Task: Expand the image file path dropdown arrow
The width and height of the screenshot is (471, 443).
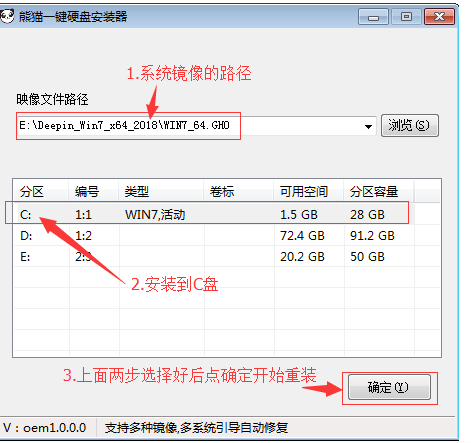Action: pyautogui.click(x=368, y=126)
